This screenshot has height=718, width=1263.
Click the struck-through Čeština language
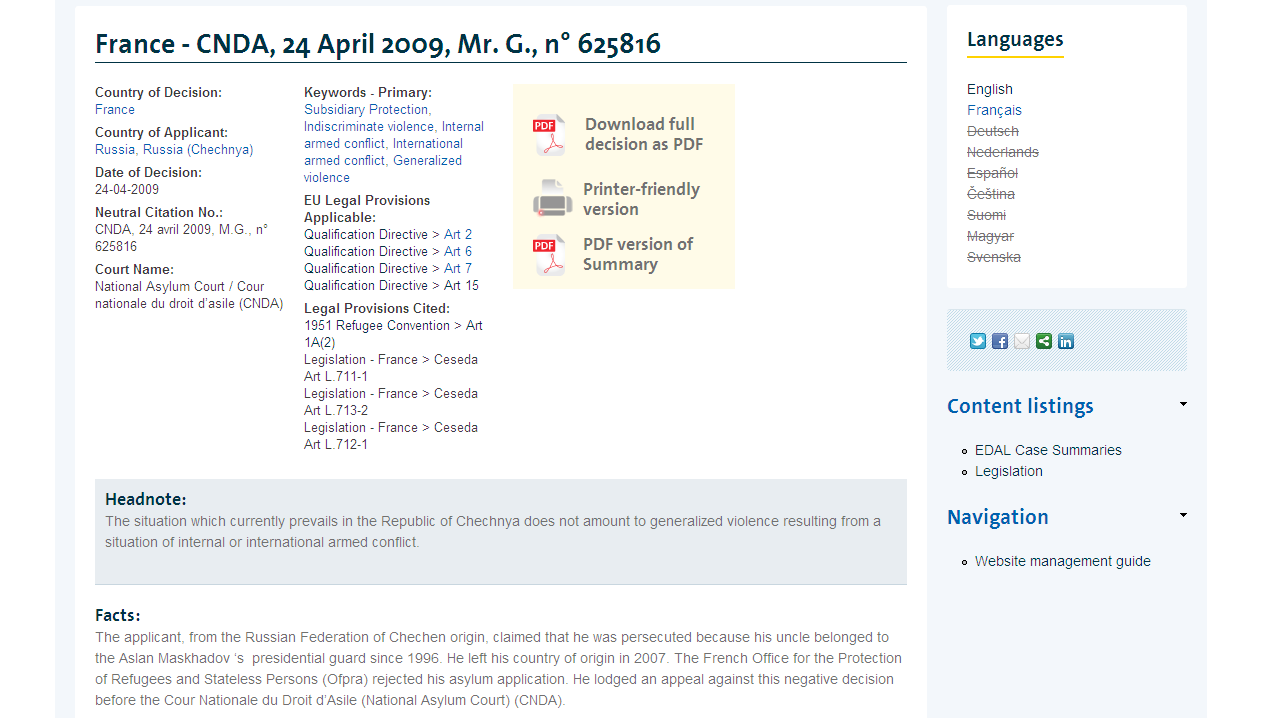coord(991,194)
